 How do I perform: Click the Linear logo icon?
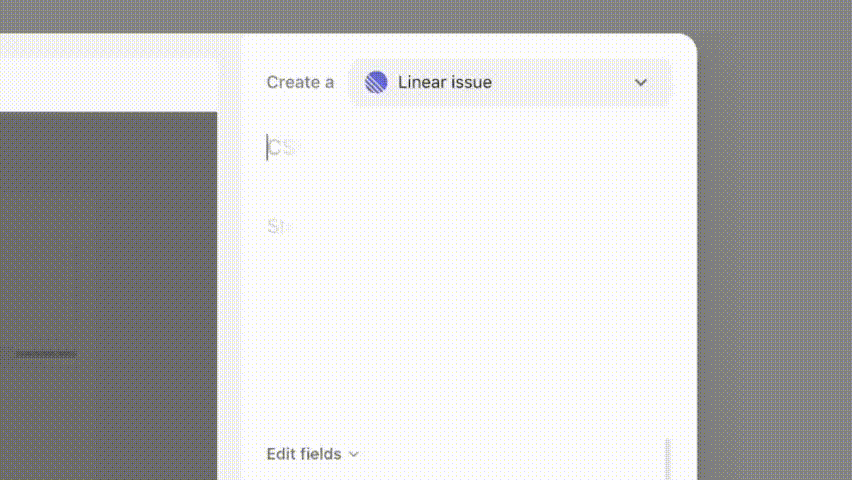(376, 83)
